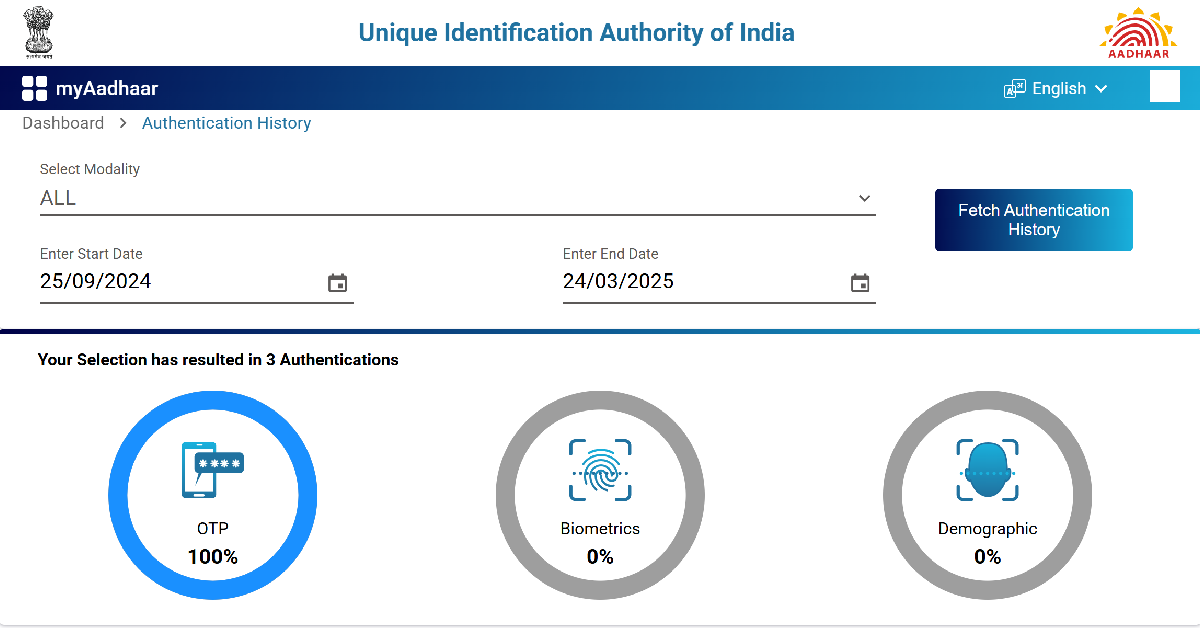Expand the English language dropdown
The image size is (1200, 628).
1056,89
